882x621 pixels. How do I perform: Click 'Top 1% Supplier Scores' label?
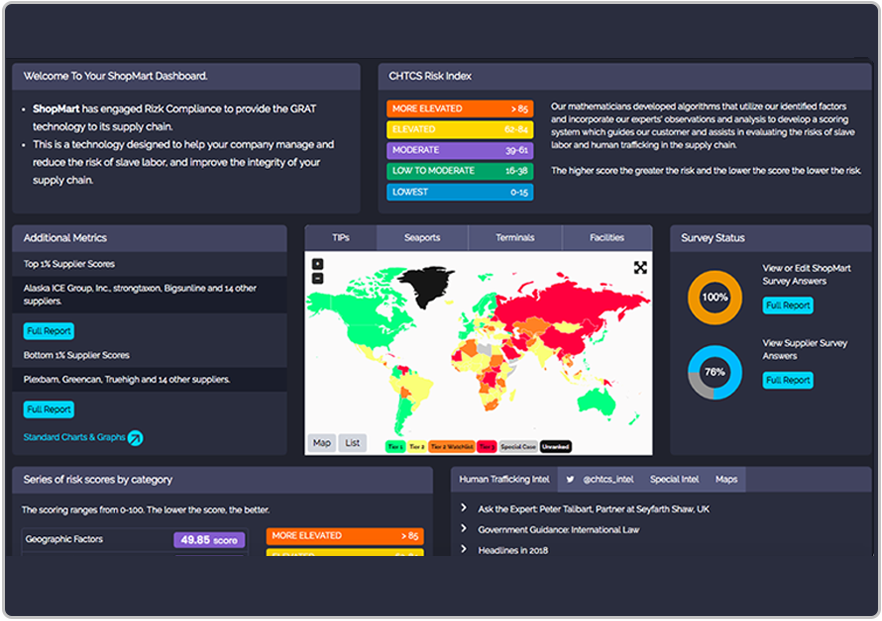(x=69, y=264)
